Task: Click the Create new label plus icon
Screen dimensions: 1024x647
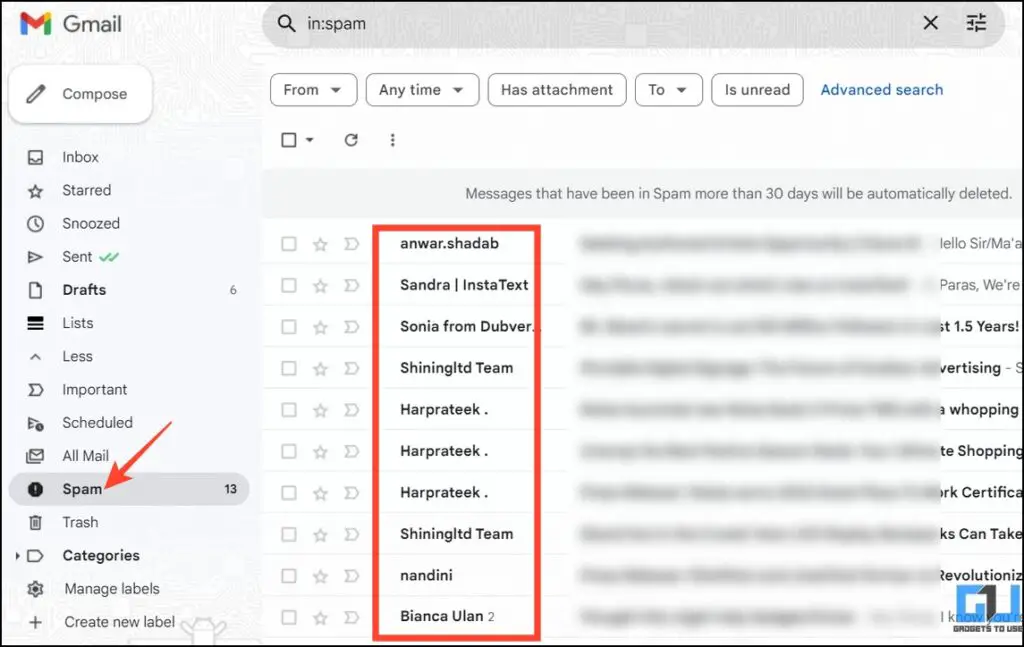Action: click(x=36, y=621)
